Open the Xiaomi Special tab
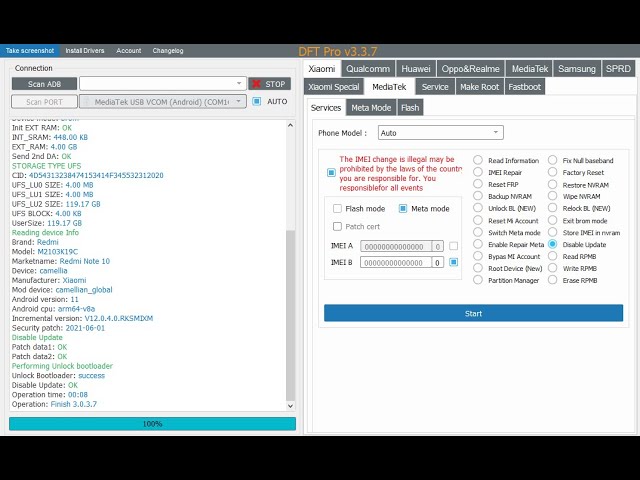The height and width of the screenshot is (480, 640). pyautogui.click(x=332, y=87)
